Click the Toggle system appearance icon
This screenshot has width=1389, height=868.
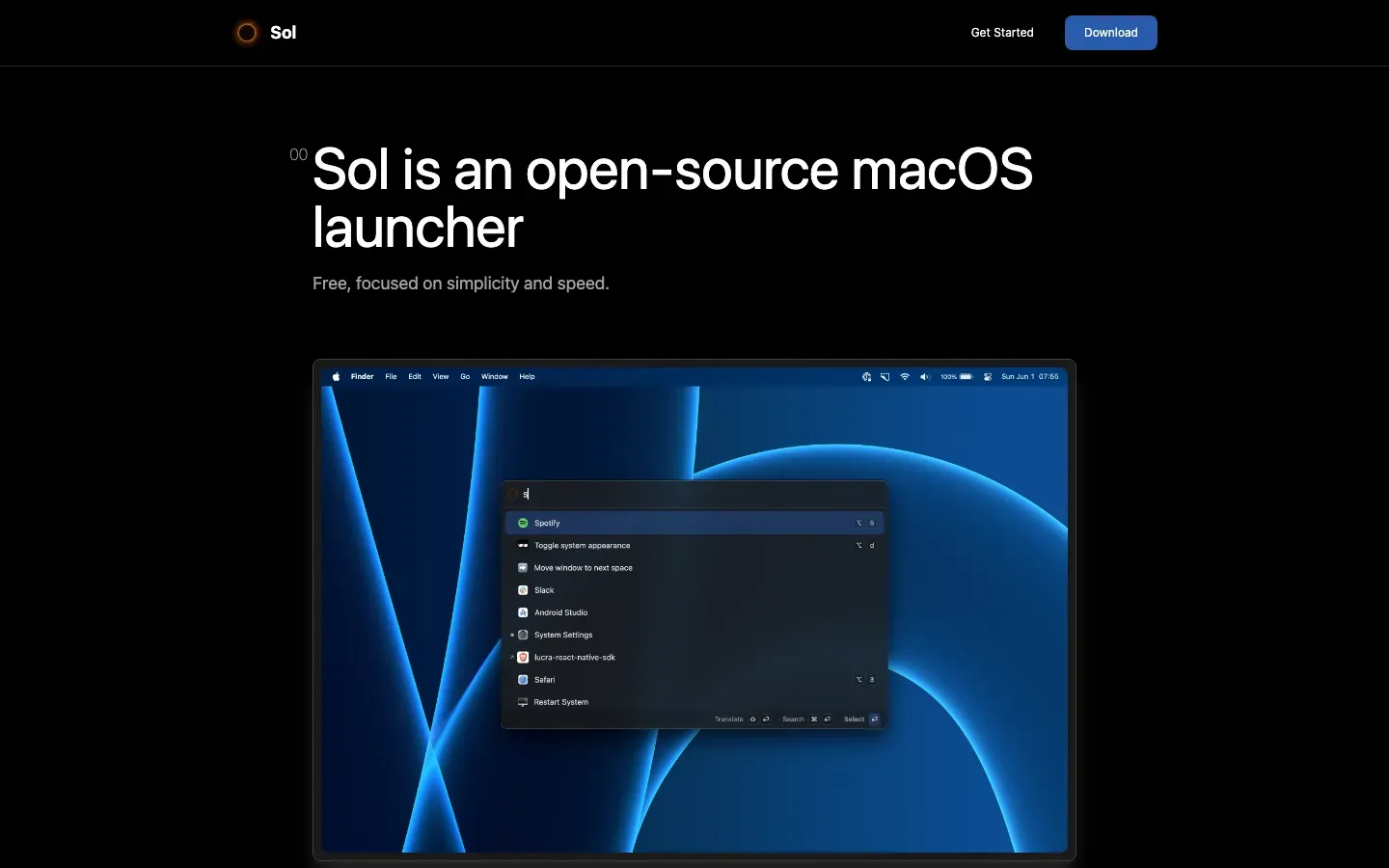[x=523, y=546]
